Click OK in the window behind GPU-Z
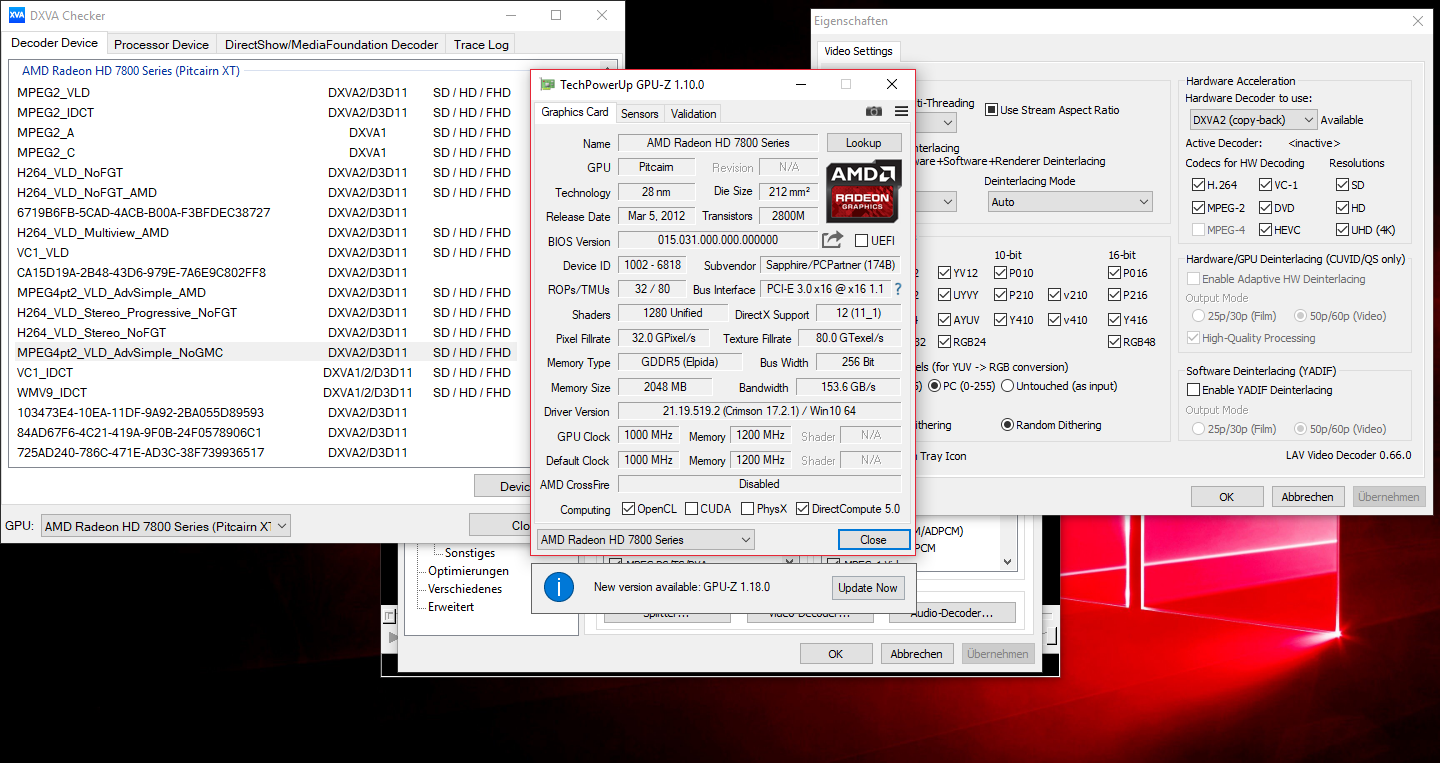1440x763 pixels. pyautogui.click(x=836, y=654)
